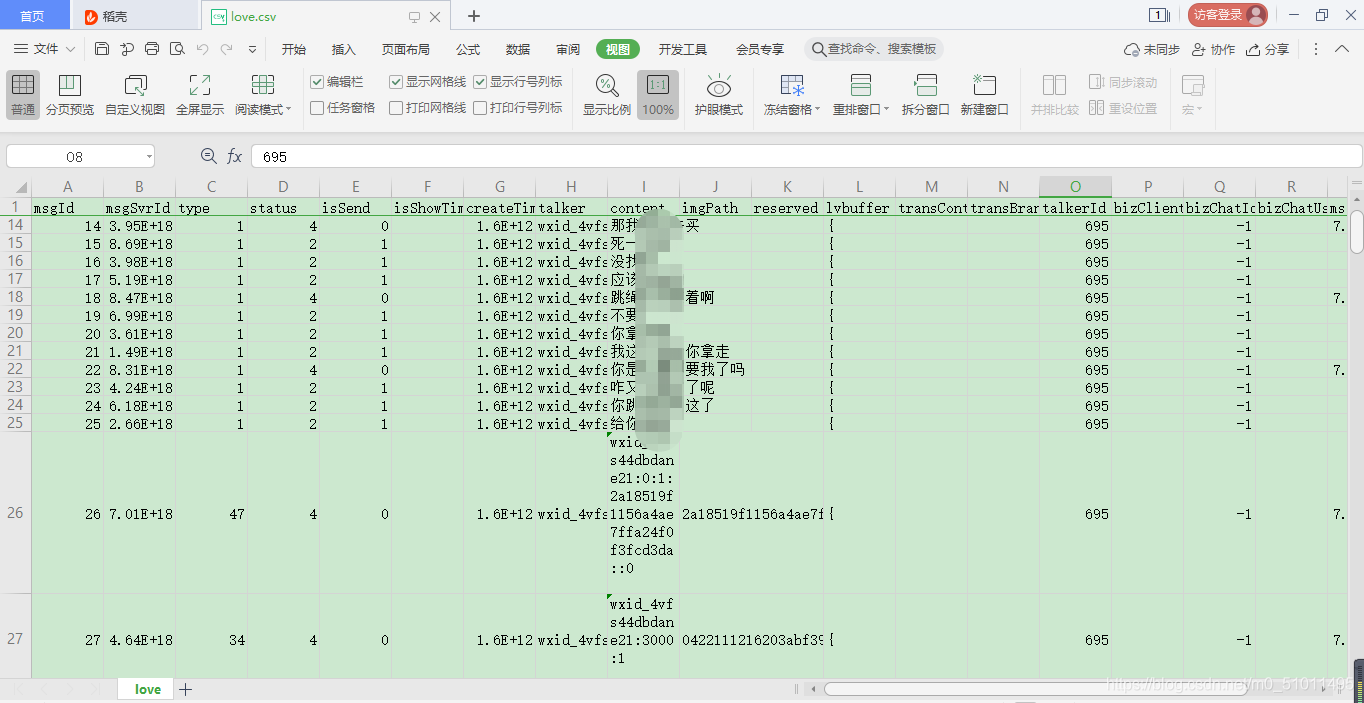
Task: Click the zoom magnifier beside fx
Action: pos(208,156)
